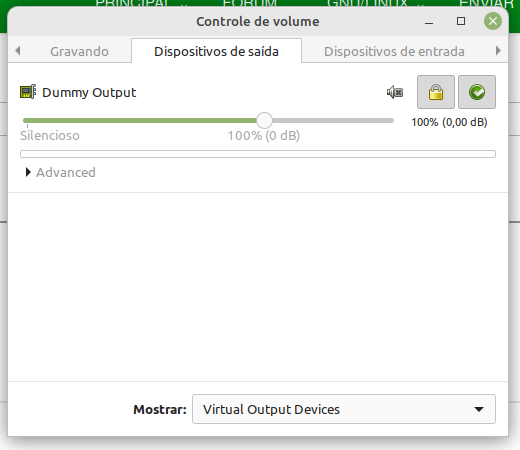
Task: Expand the Advanced section
Action: [x=61, y=172]
